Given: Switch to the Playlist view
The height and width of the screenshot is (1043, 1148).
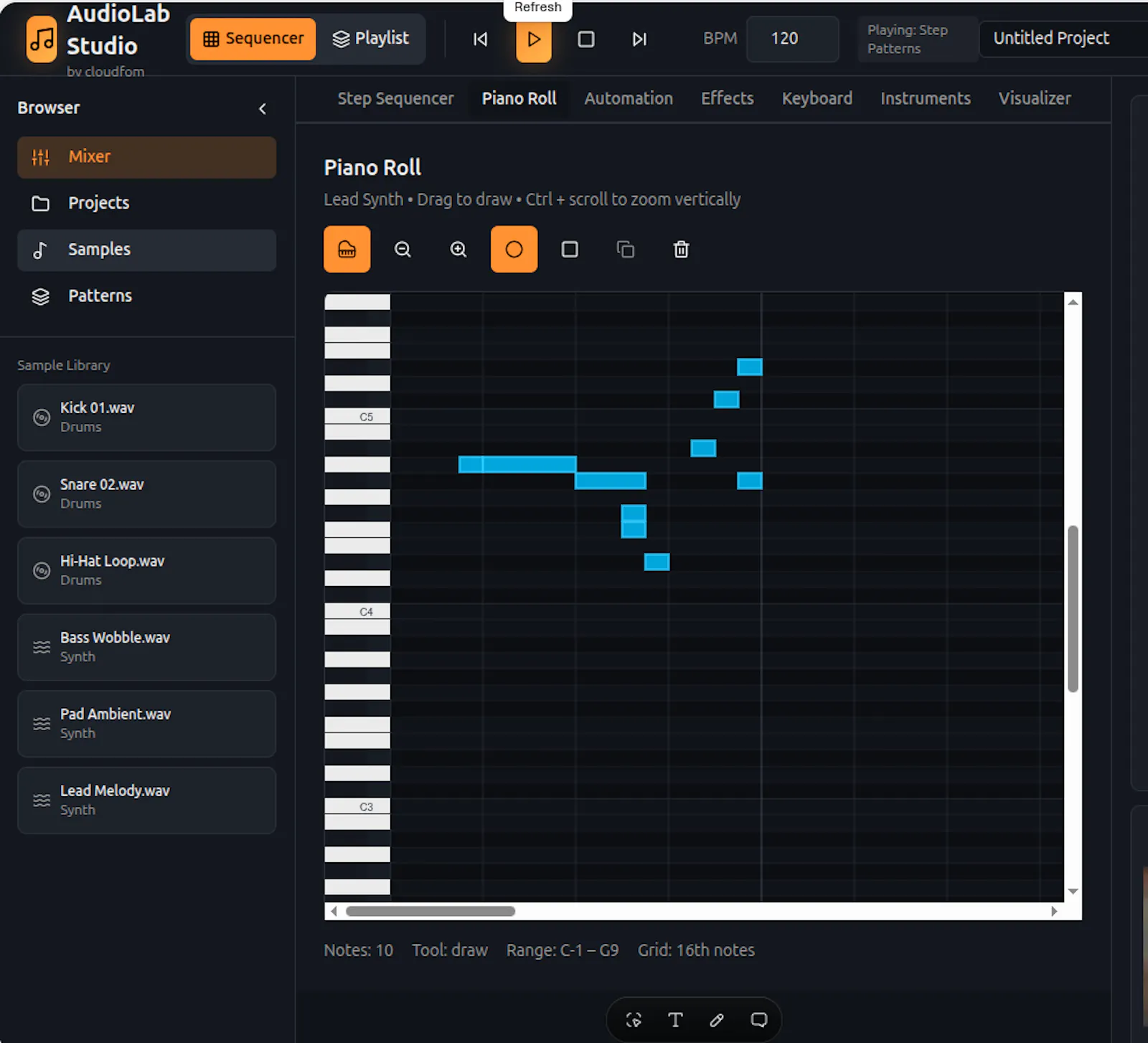Looking at the screenshot, I should 371,39.
